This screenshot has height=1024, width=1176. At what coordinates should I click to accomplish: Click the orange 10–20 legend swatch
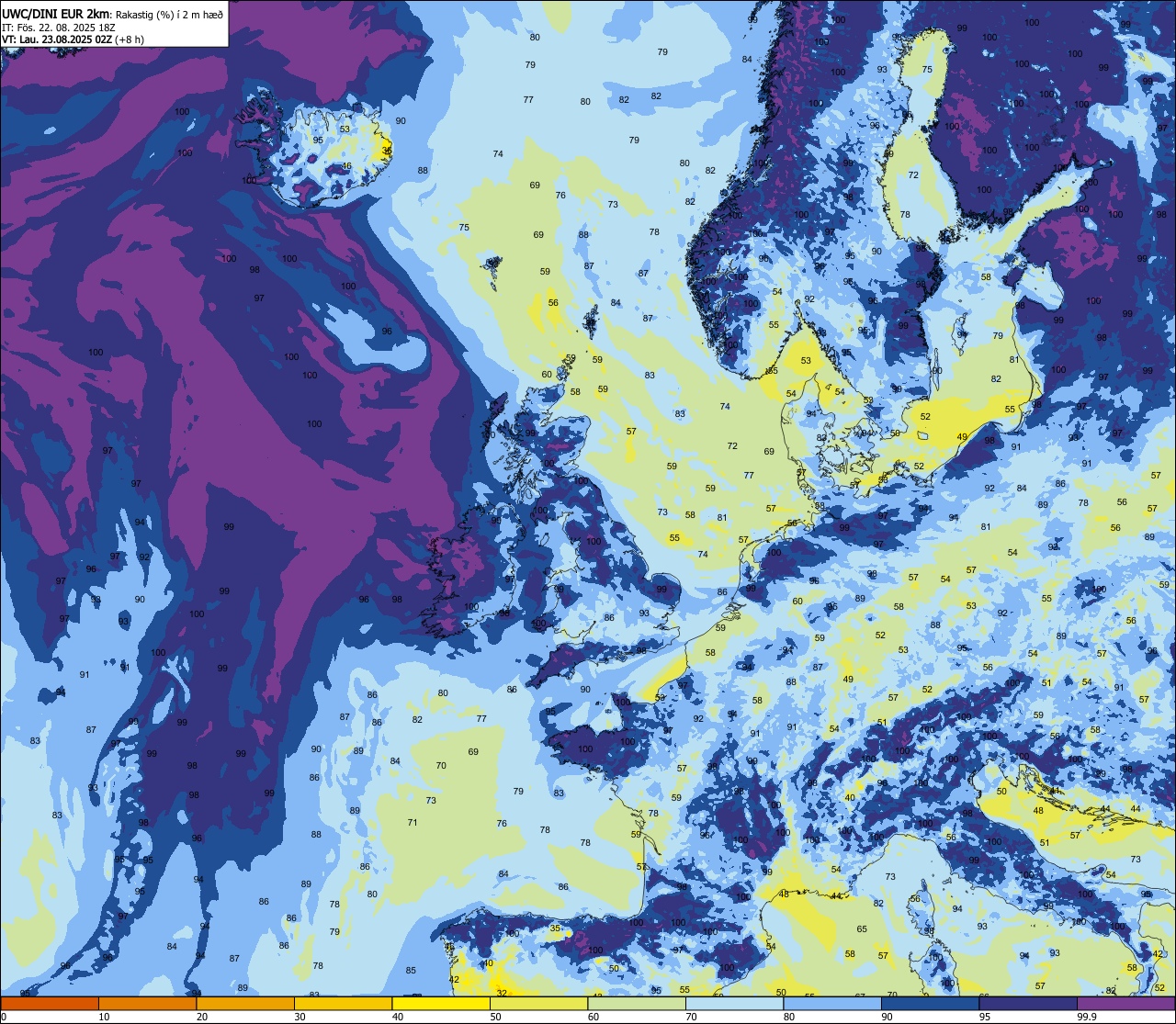pos(147,1003)
